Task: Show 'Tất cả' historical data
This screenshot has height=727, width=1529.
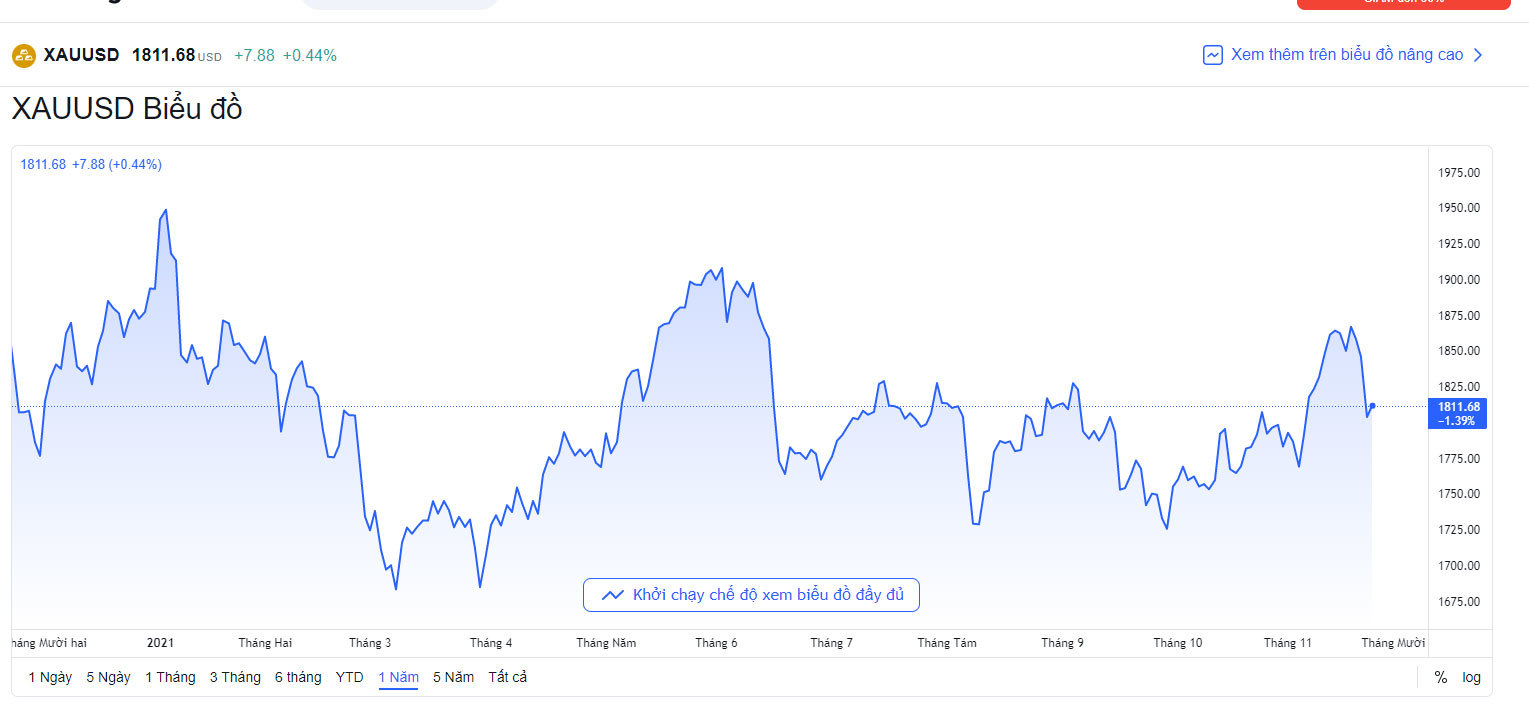Action: tap(507, 677)
